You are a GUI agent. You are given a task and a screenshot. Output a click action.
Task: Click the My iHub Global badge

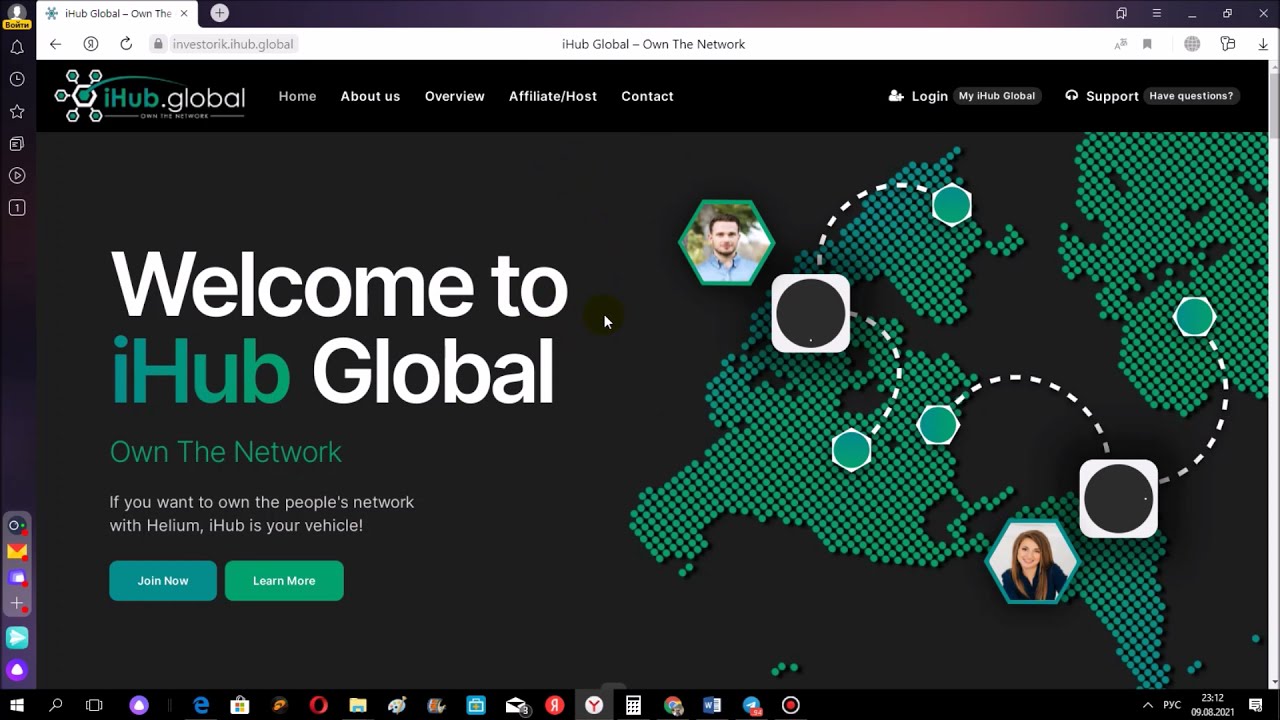(x=996, y=96)
